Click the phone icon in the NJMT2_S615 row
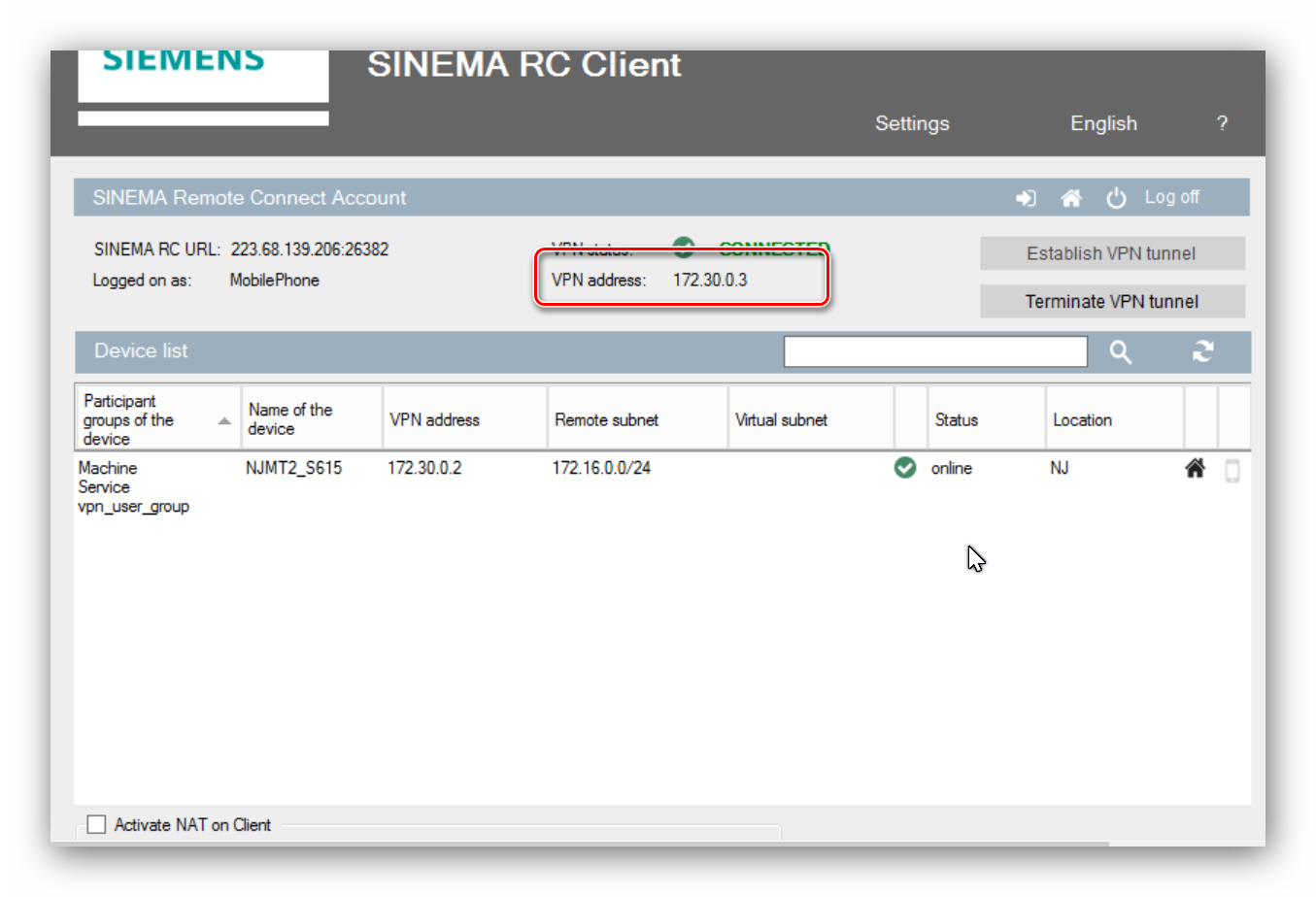Image resolution: width=1316 pixels, height=897 pixels. tap(1232, 471)
